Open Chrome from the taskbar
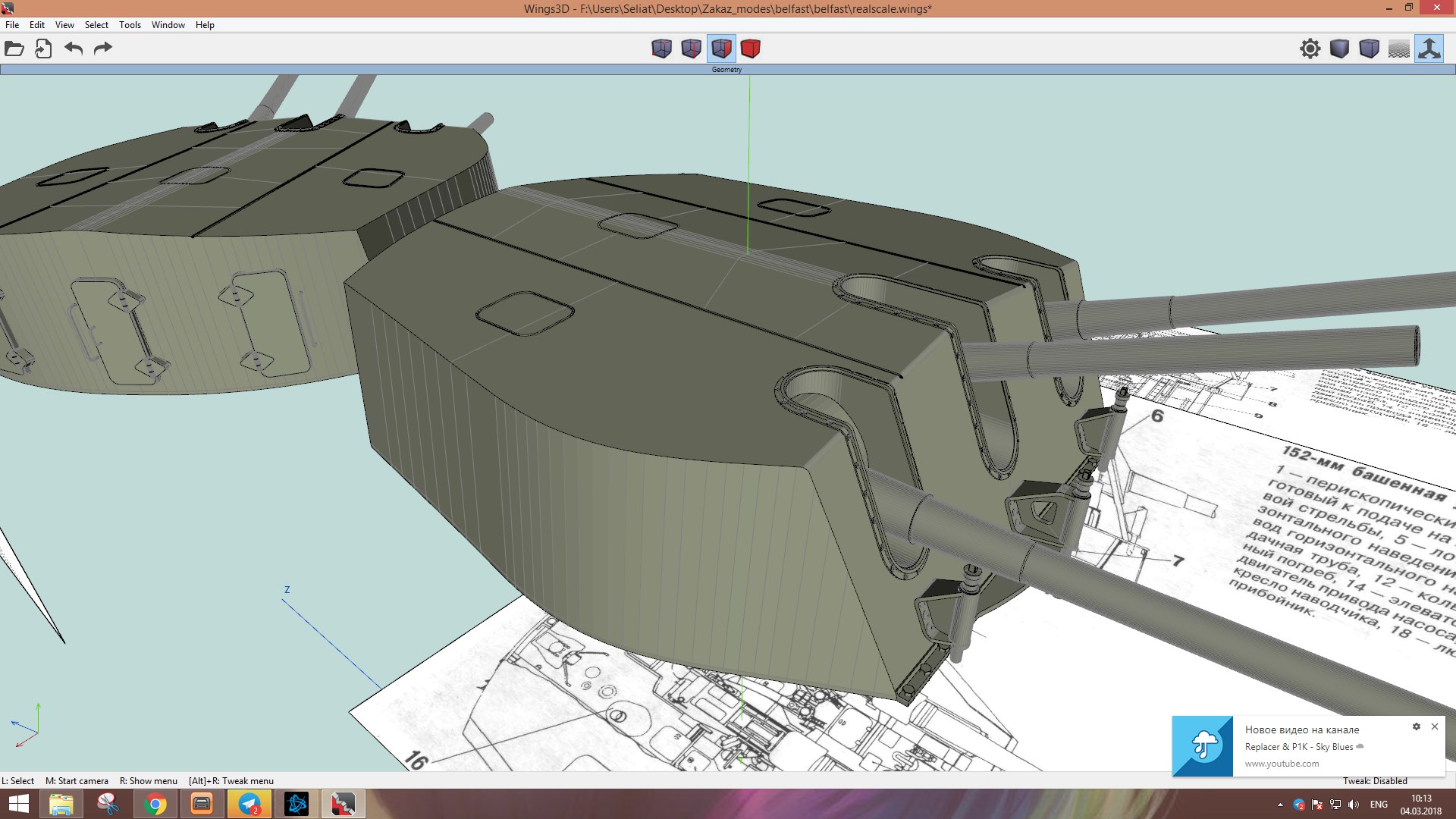The width and height of the screenshot is (1456, 819). [x=155, y=804]
